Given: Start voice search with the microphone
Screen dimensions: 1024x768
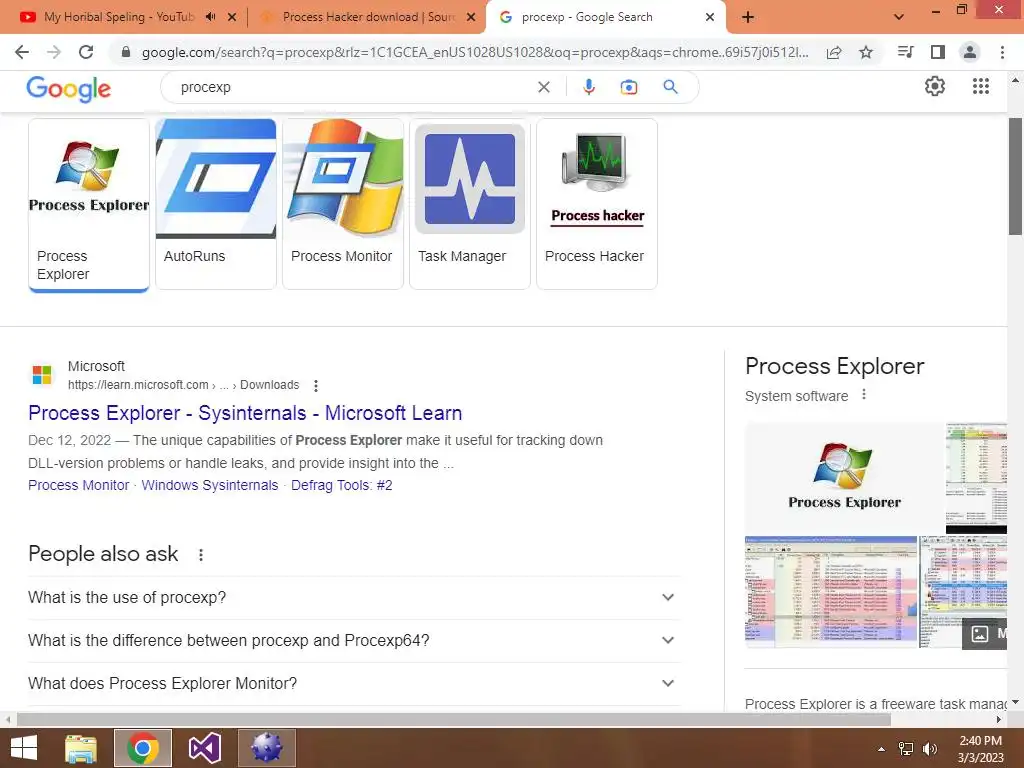Looking at the screenshot, I should coord(588,87).
